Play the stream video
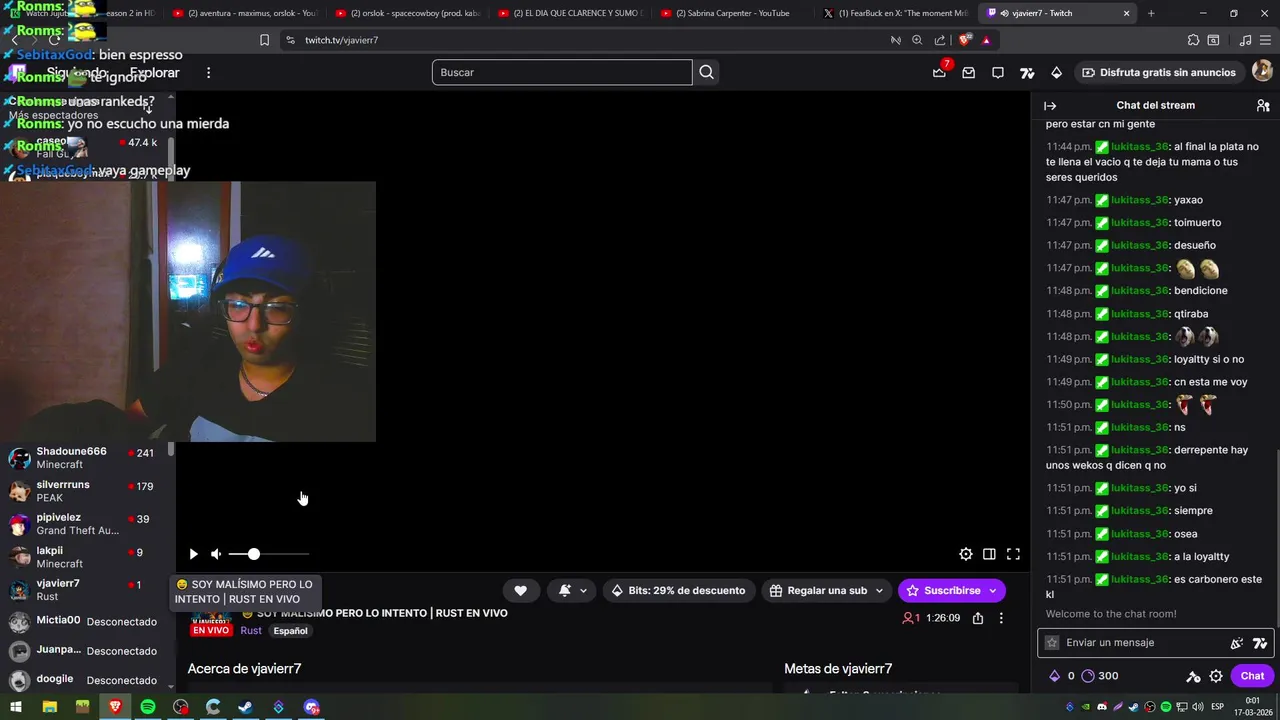This screenshot has width=1280, height=720. pos(193,554)
